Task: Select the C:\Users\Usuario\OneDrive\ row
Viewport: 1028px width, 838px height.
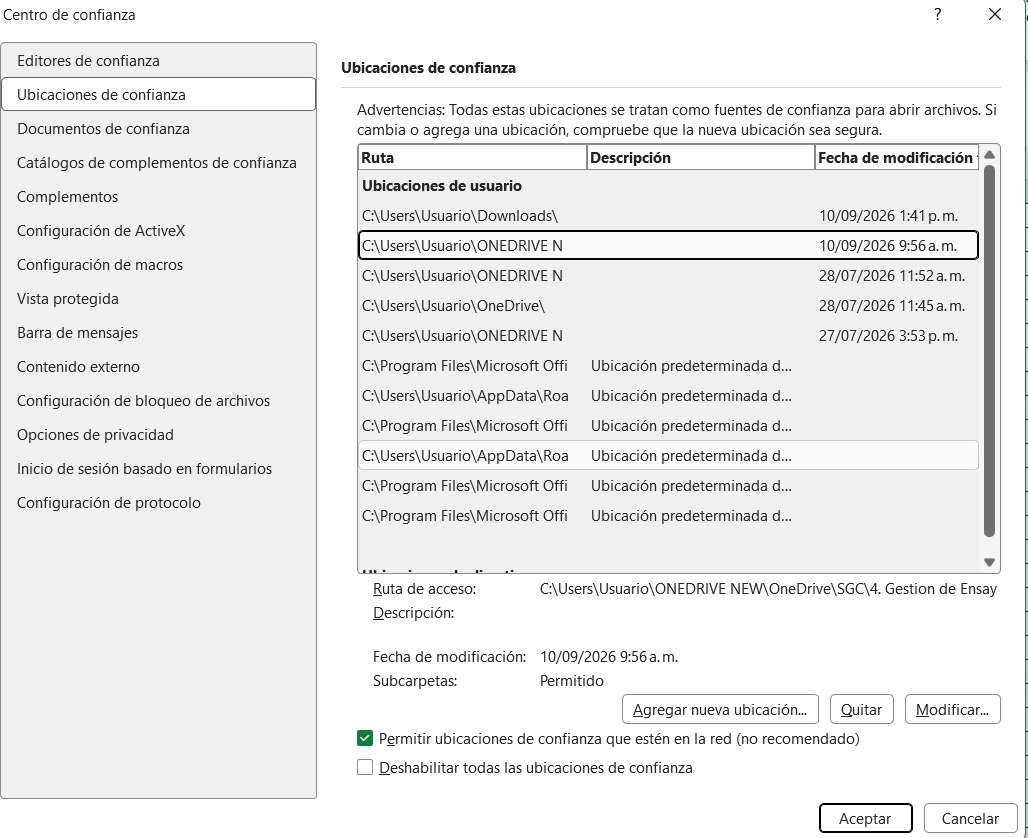Action: (669, 306)
